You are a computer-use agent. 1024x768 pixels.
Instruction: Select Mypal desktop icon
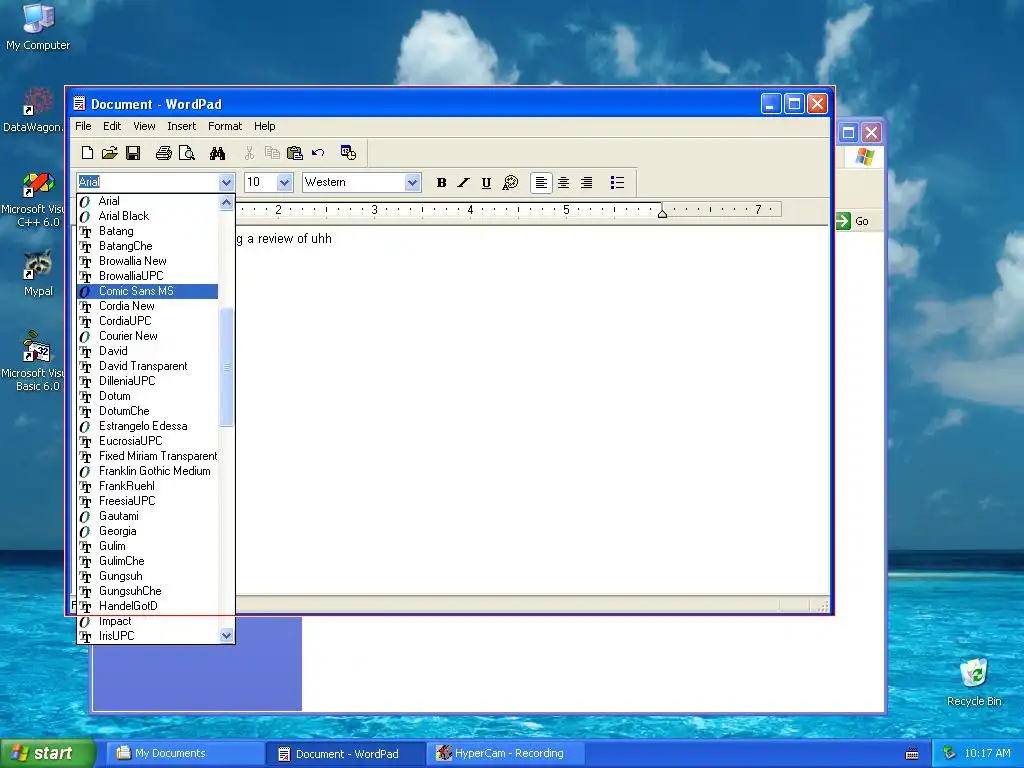coord(38,273)
